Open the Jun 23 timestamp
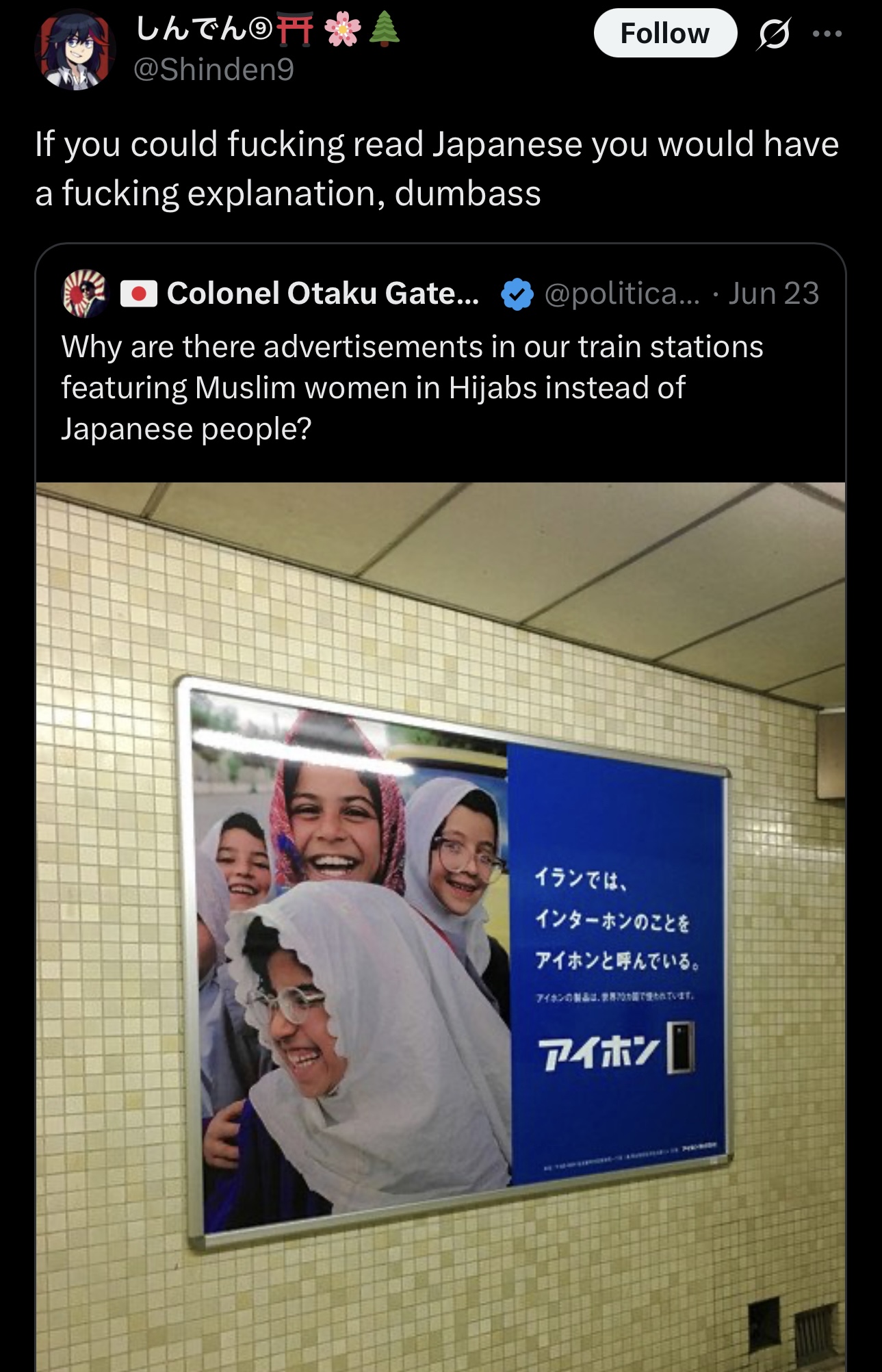The image size is (882, 1372). (773, 294)
